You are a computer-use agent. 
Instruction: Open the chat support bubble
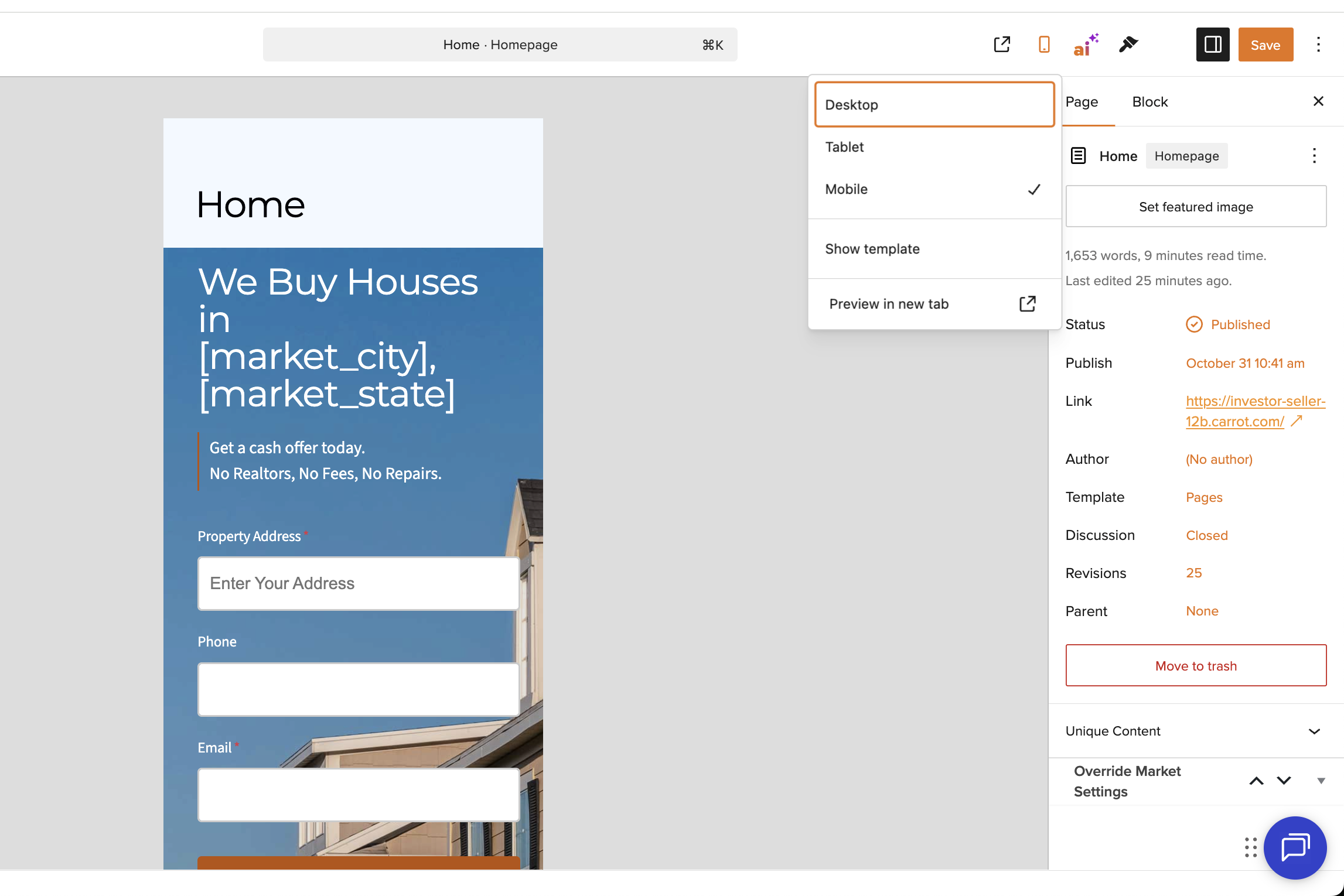coord(1295,847)
